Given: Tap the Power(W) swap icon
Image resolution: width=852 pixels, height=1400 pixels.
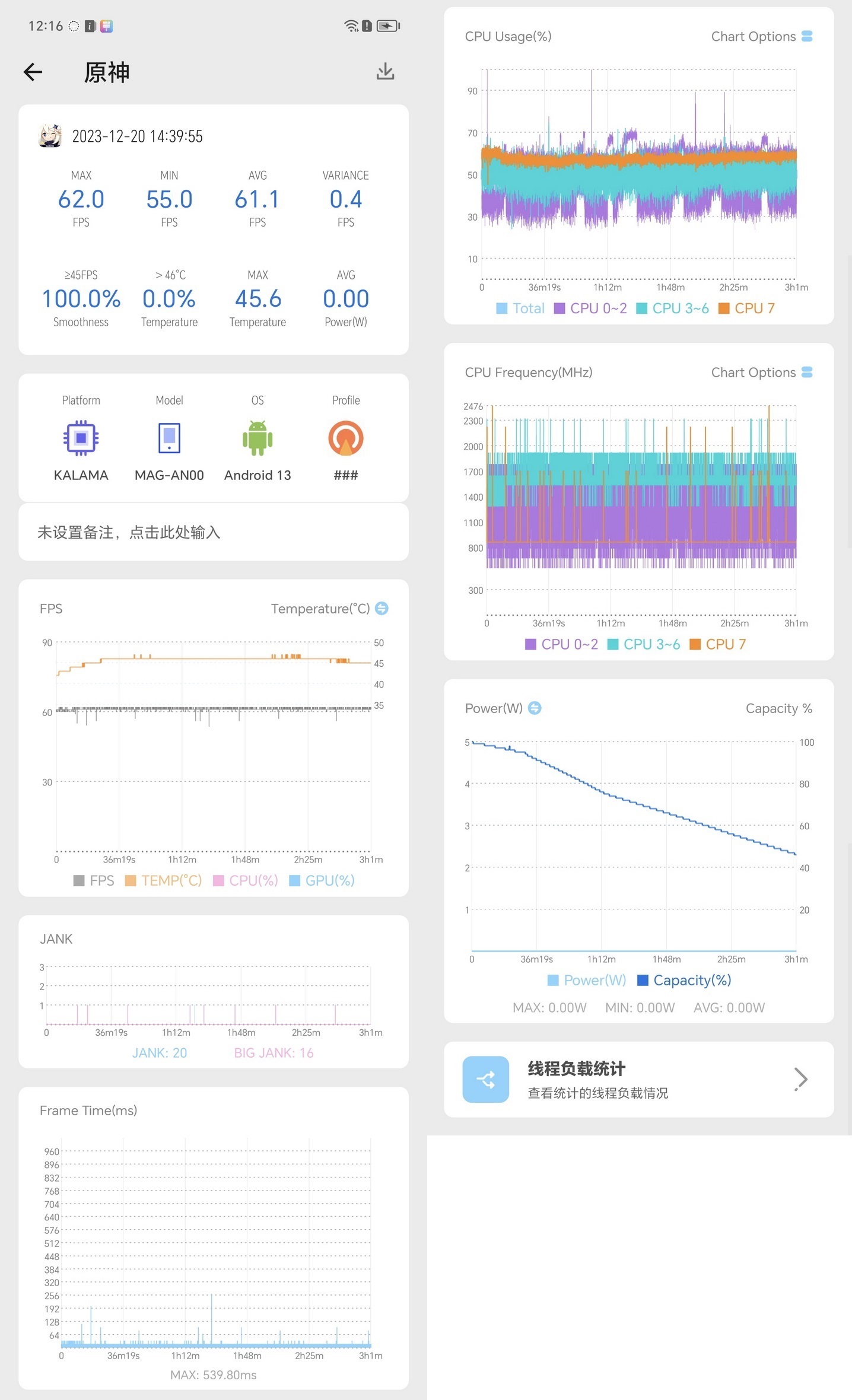Looking at the screenshot, I should tap(535, 708).
